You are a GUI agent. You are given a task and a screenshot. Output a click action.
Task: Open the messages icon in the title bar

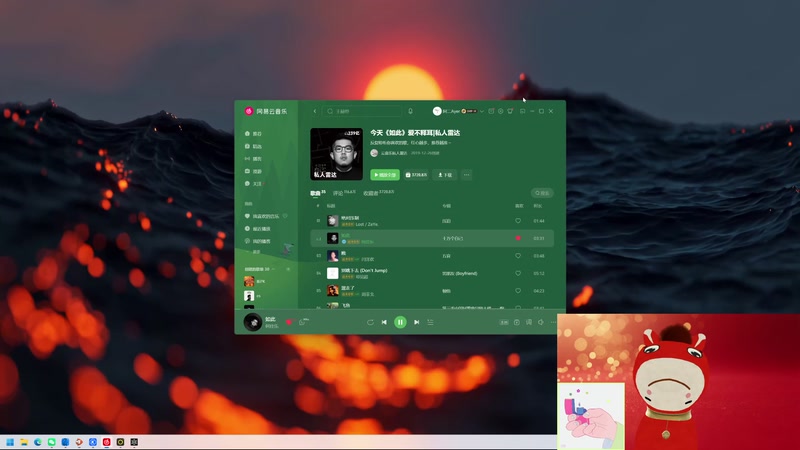(x=491, y=111)
